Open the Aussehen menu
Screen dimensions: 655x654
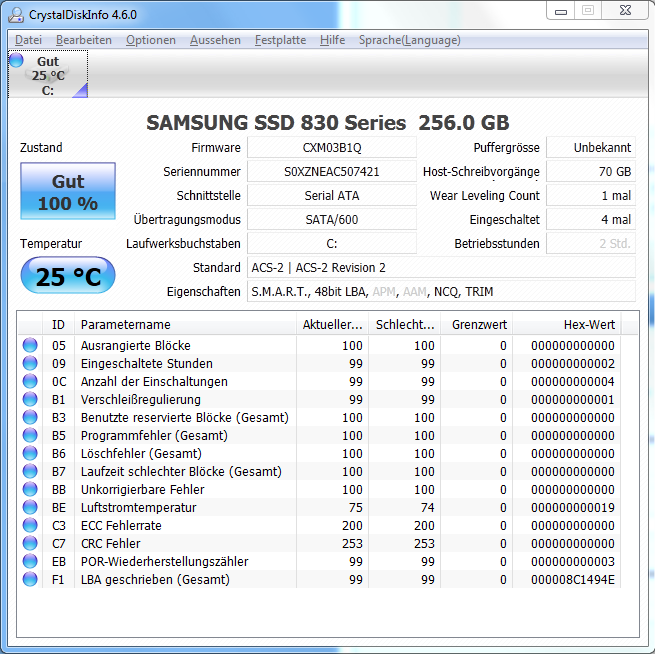click(x=215, y=40)
